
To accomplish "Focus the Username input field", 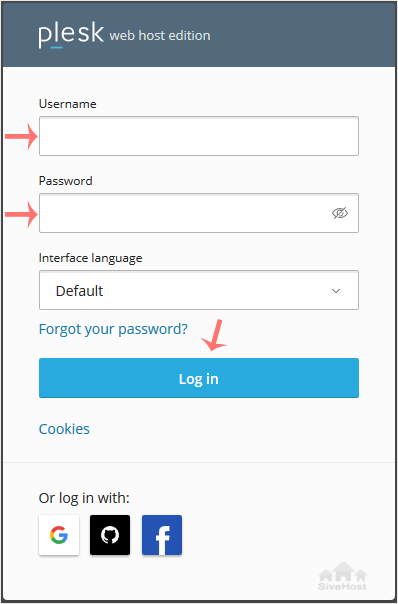I will (x=199, y=136).
